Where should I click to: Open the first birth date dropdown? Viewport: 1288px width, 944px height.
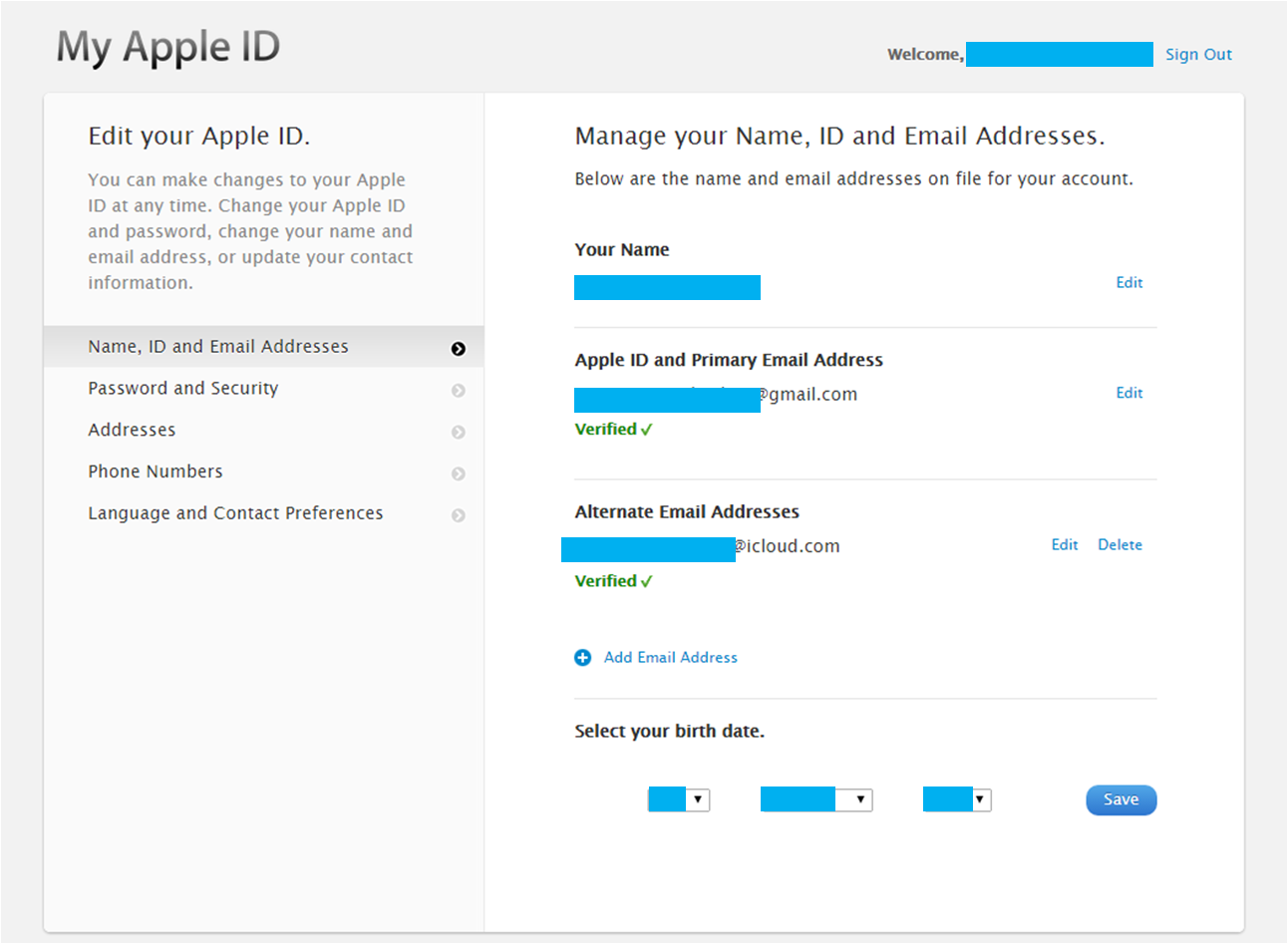(679, 799)
